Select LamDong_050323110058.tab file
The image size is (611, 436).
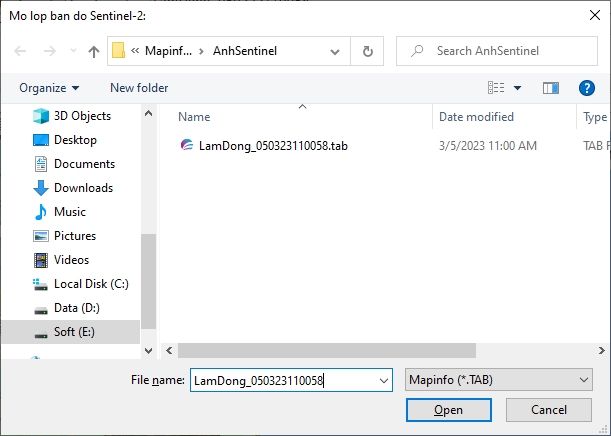pos(272,146)
